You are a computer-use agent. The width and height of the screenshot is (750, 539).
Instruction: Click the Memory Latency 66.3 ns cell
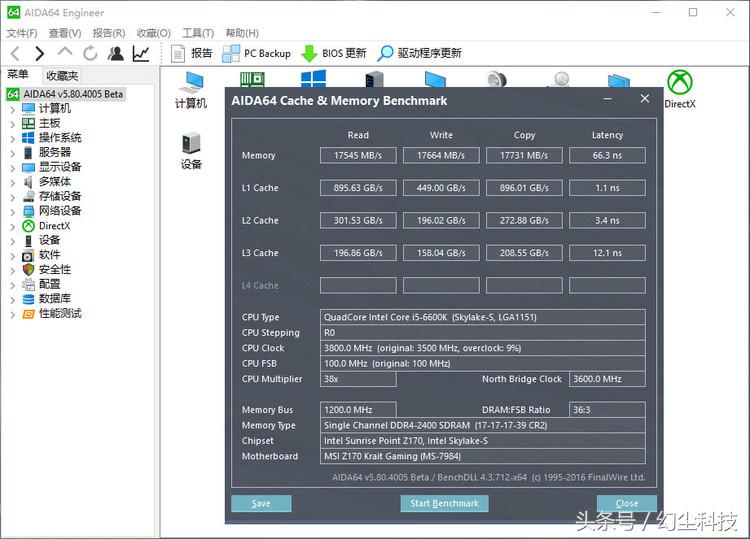607,155
